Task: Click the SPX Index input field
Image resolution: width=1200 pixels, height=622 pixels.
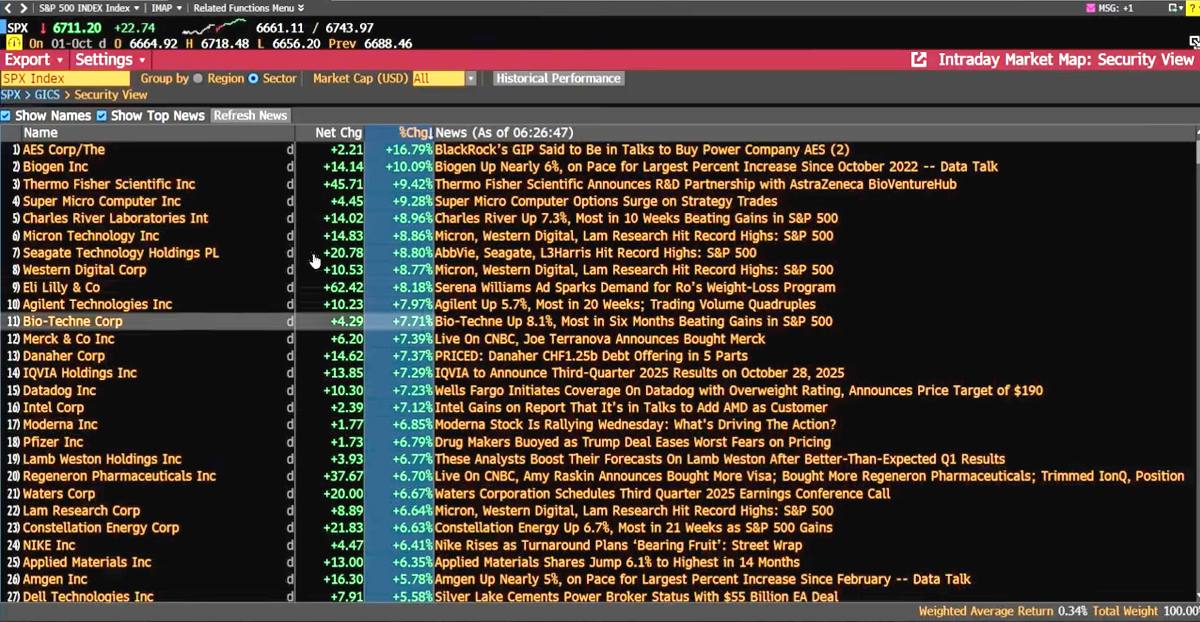Action: click(65, 79)
